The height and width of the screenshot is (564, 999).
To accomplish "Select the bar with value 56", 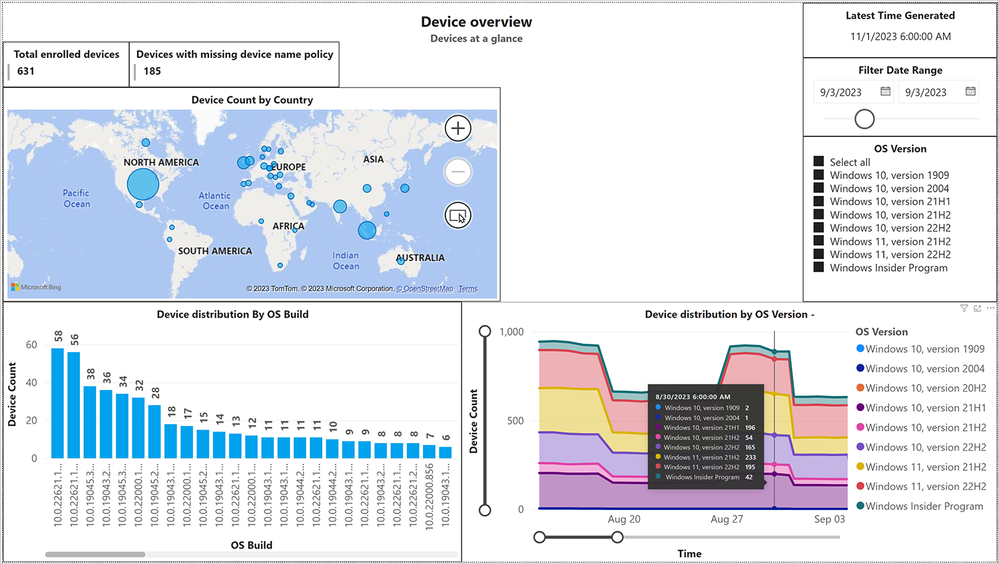I will click(74, 405).
